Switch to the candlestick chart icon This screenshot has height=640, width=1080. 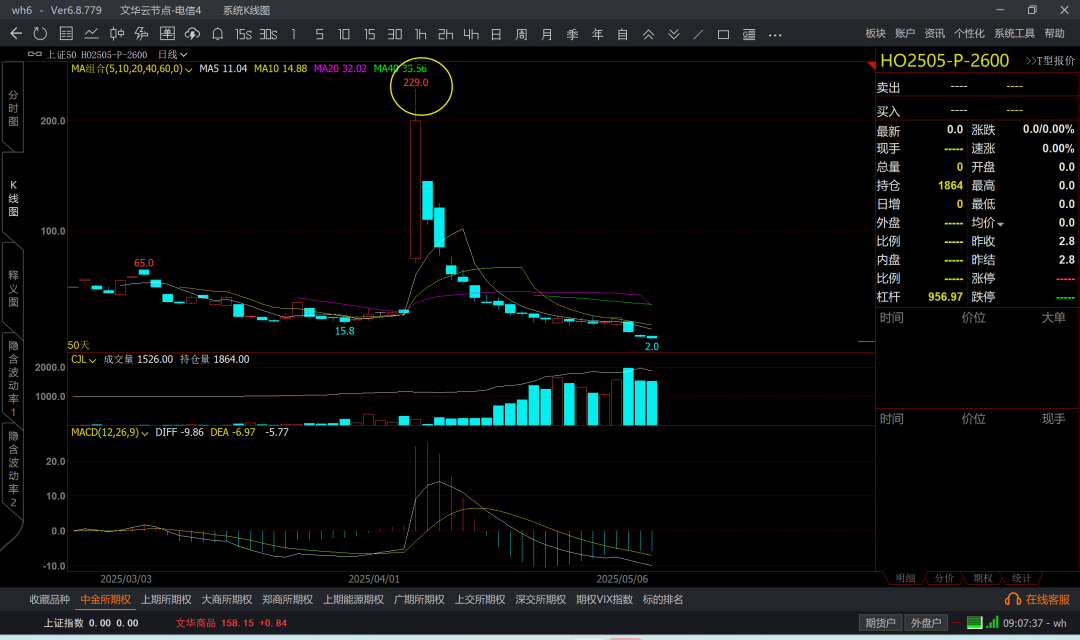coord(117,34)
